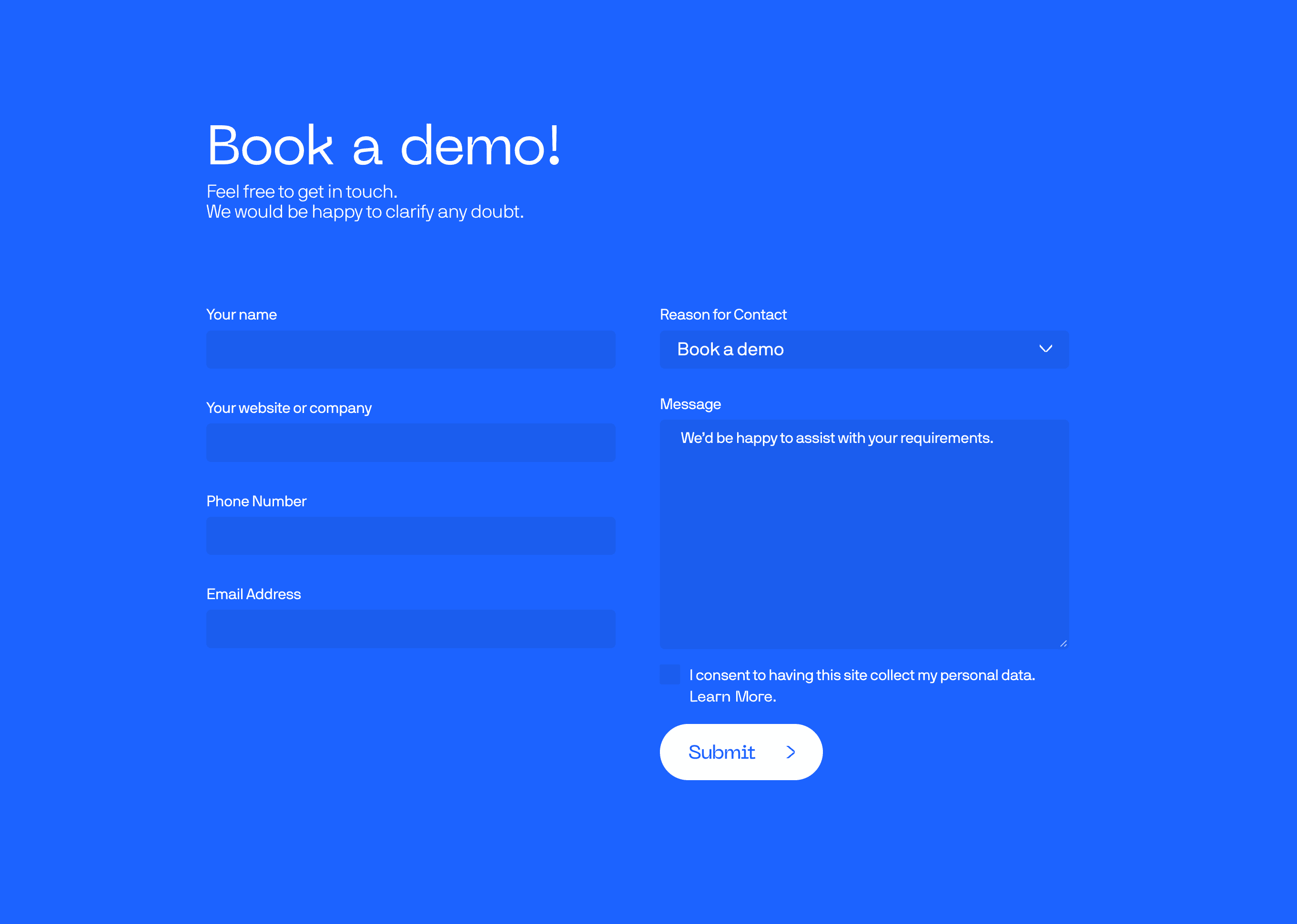Click the message box resize handle

coord(1063,643)
